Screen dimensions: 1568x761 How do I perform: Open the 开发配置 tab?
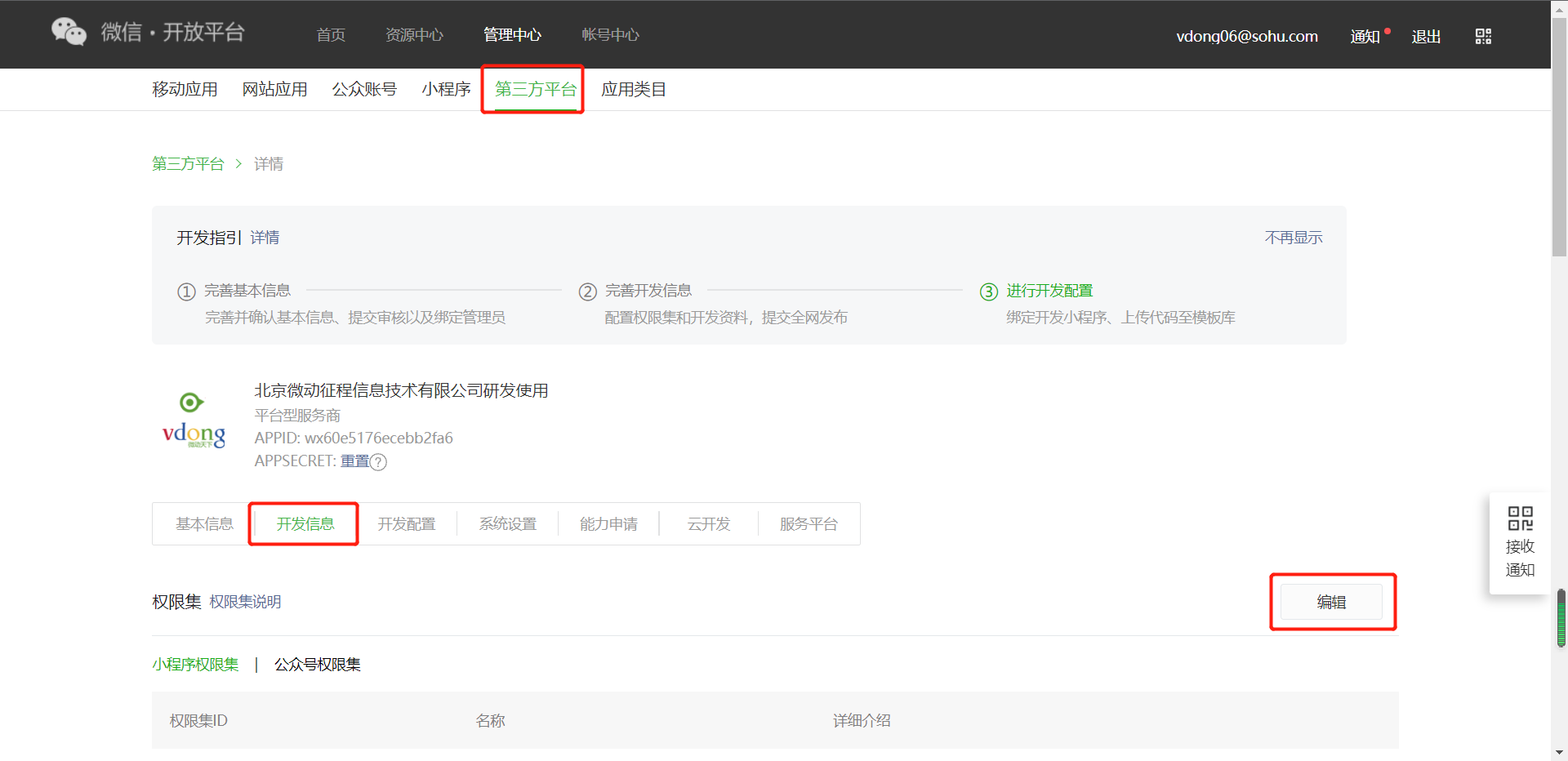pos(406,524)
